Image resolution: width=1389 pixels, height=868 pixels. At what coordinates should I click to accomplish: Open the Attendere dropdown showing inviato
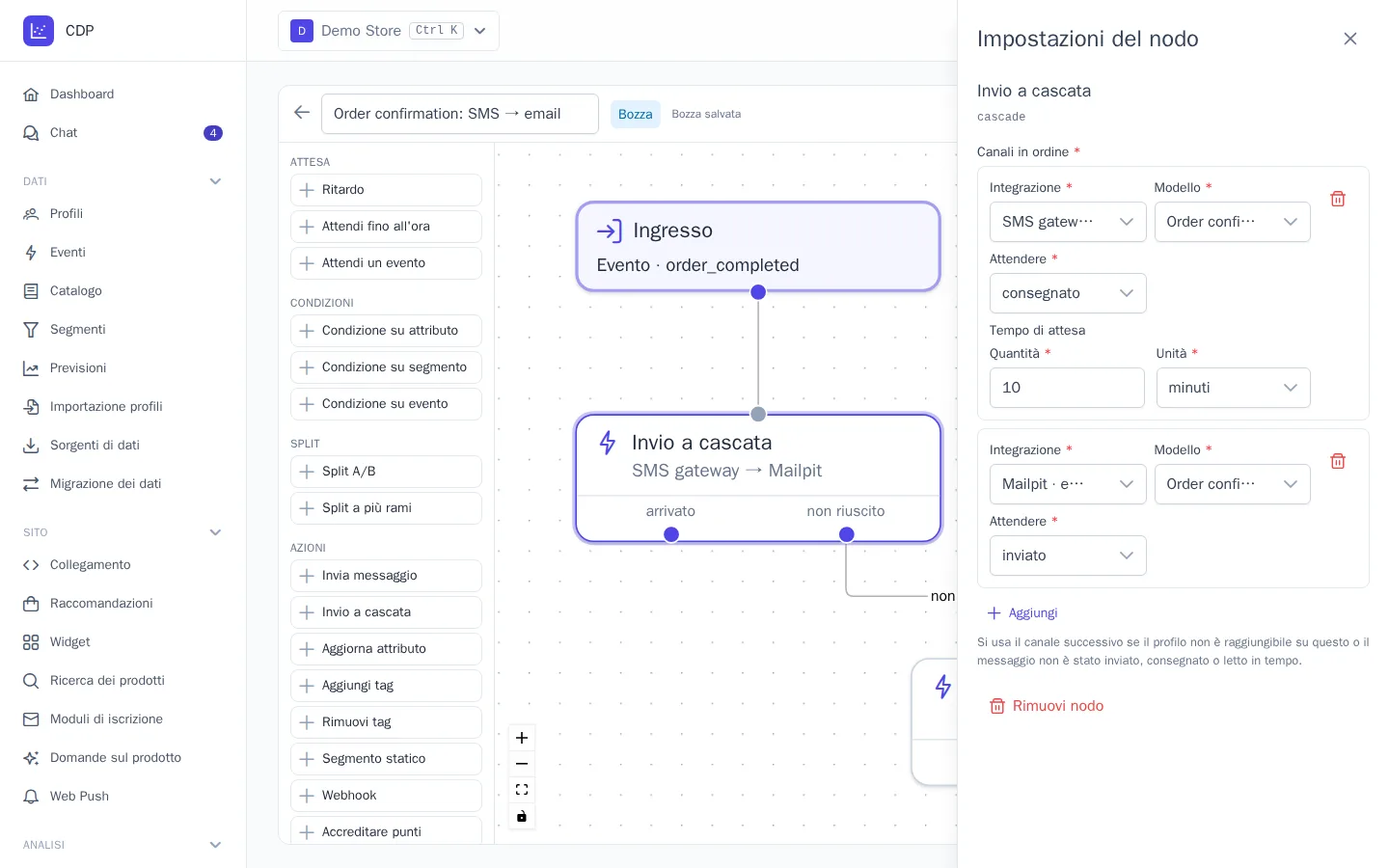1068,556
